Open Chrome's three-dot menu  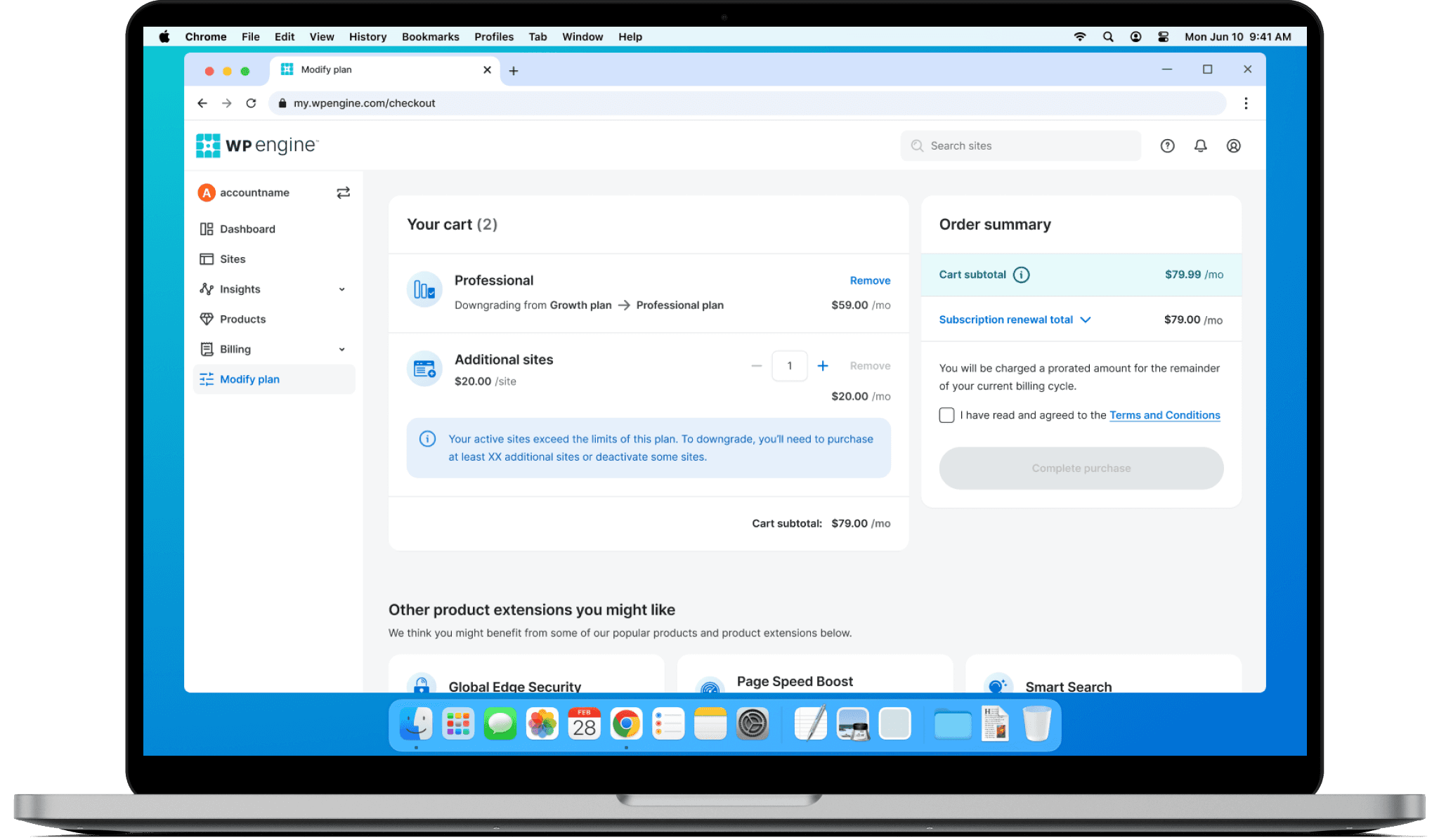click(x=1246, y=103)
